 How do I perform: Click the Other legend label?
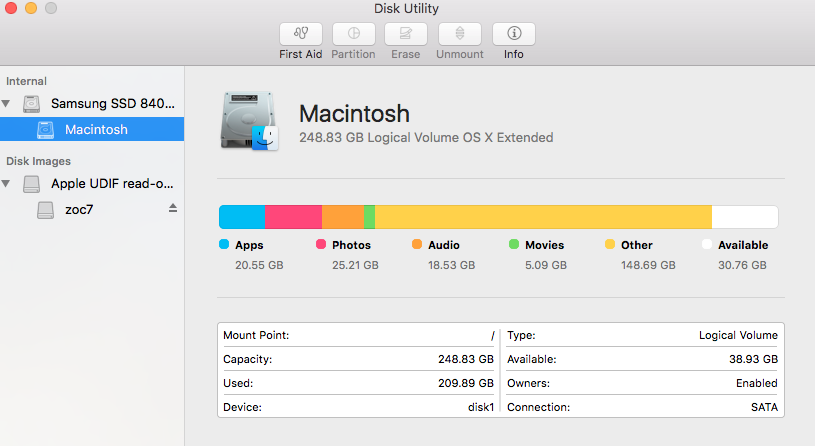click(x=637, y=245)
